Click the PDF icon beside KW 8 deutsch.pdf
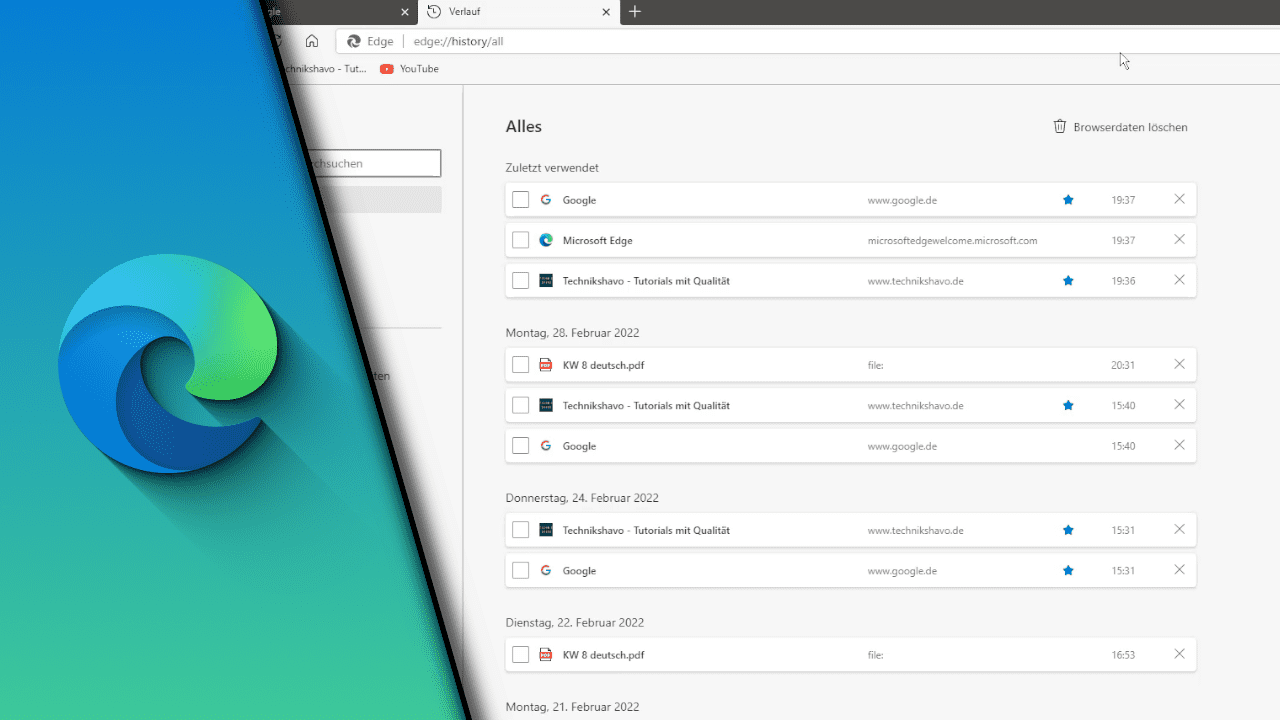The image size is (1280, 720). (546, 365)
